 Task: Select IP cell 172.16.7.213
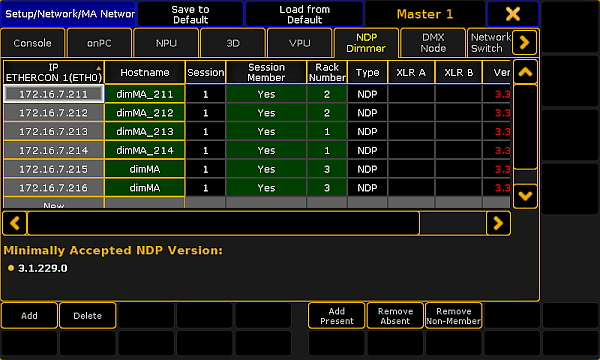[54, 132]
